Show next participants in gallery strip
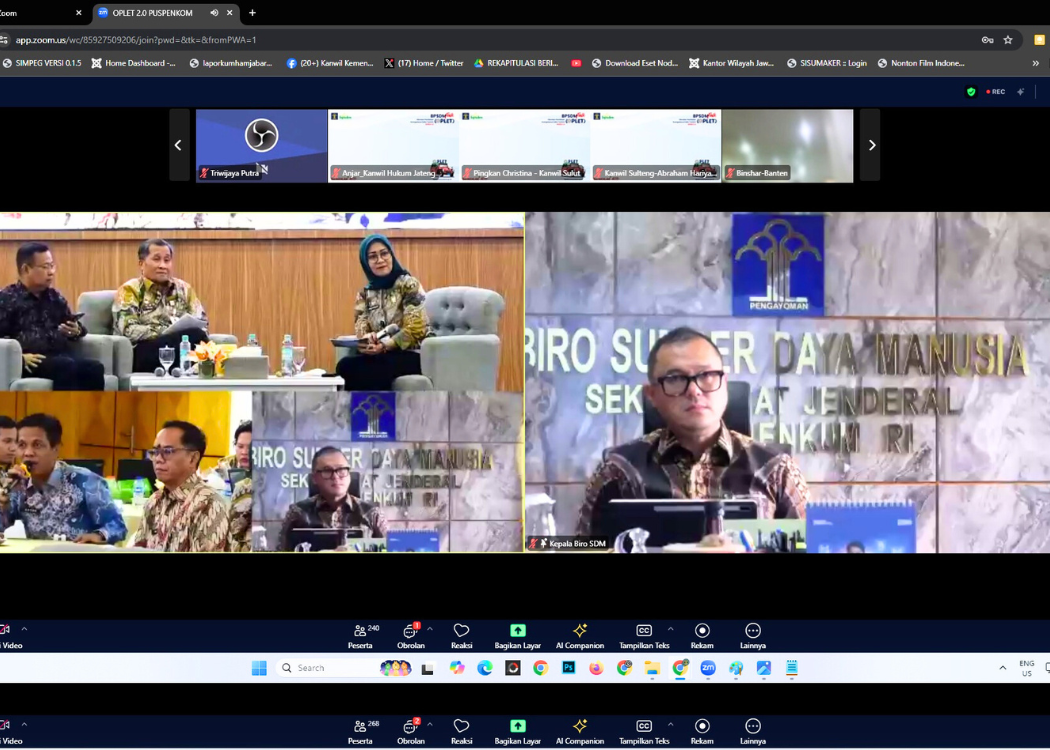Screen dimensions: 1050x750 pos(871,145)
